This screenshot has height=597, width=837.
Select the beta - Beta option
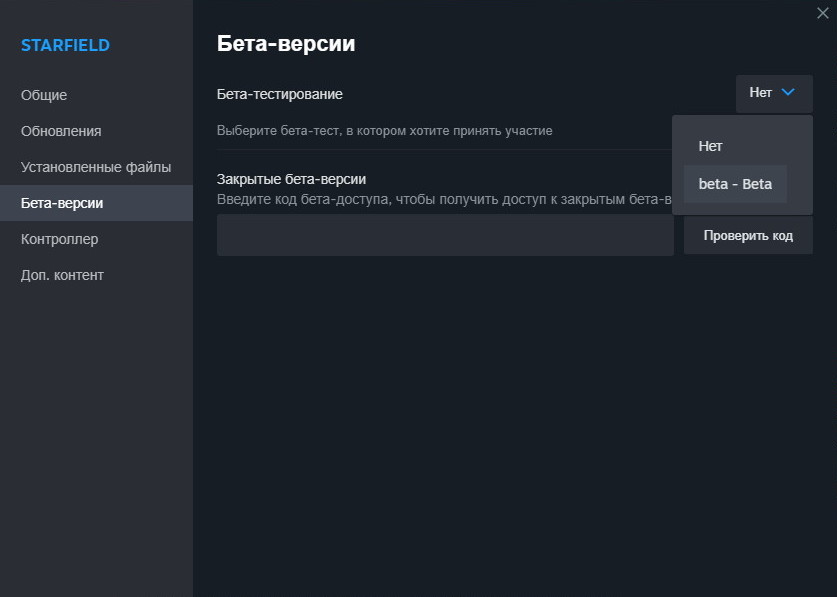pos(735,184)
